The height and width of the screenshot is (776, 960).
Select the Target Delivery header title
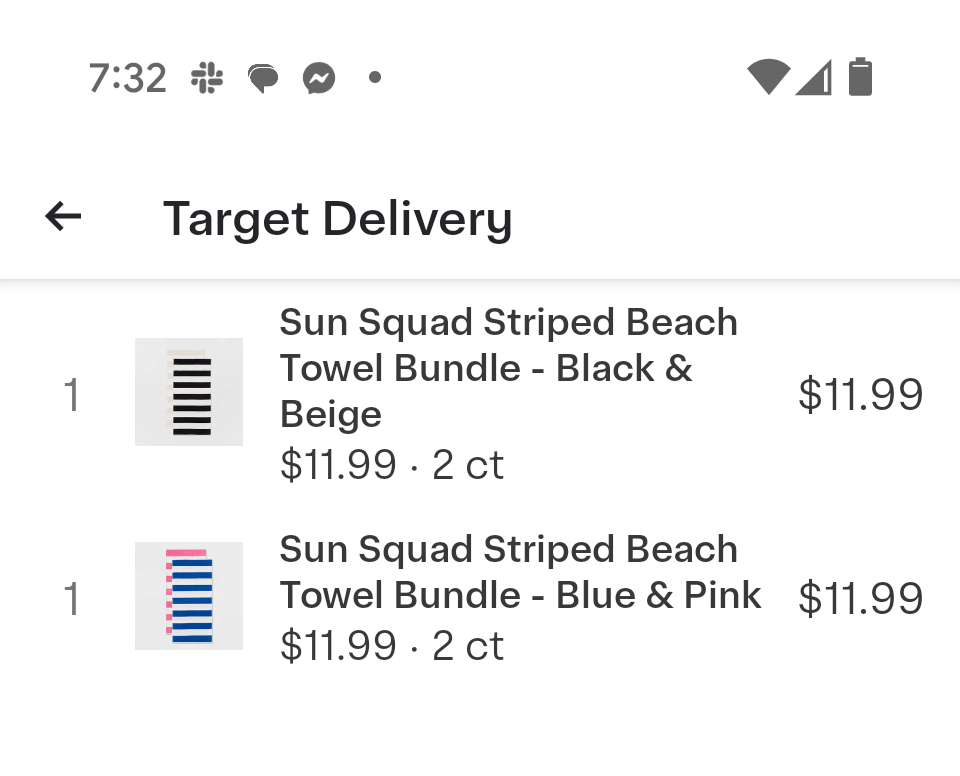[x=337, y=219]
